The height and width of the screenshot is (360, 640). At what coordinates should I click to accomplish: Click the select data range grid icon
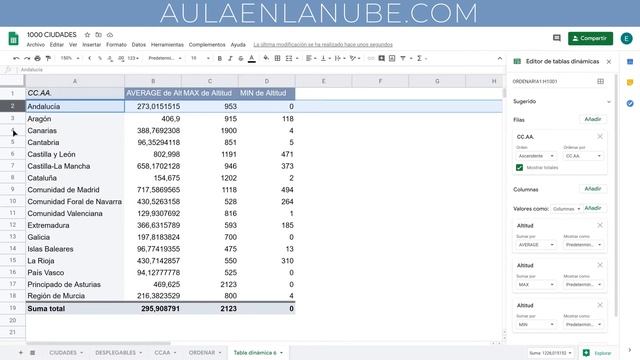click(x=600, y=81)
